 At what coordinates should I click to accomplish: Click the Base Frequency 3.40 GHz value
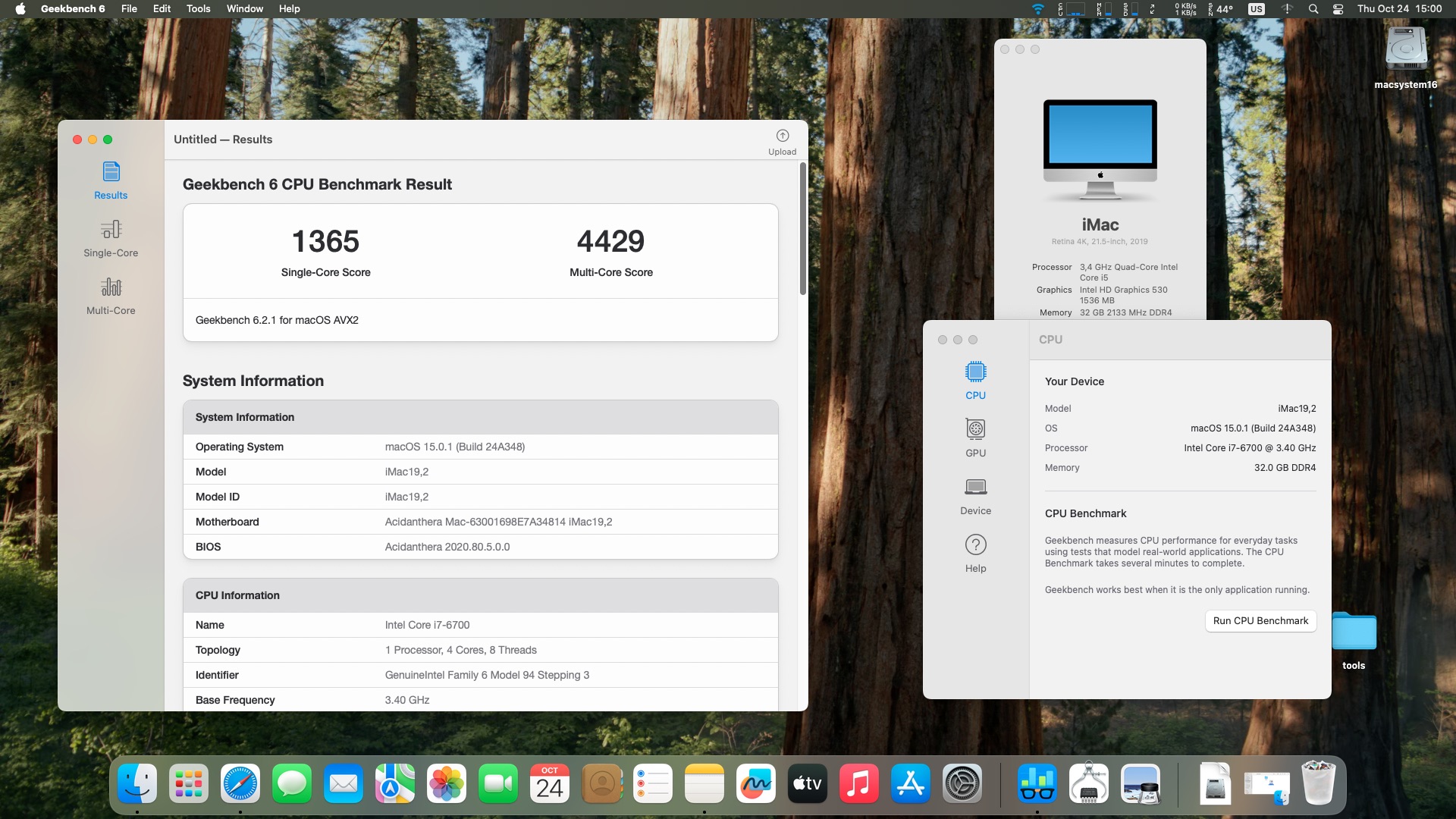point(406,700)
